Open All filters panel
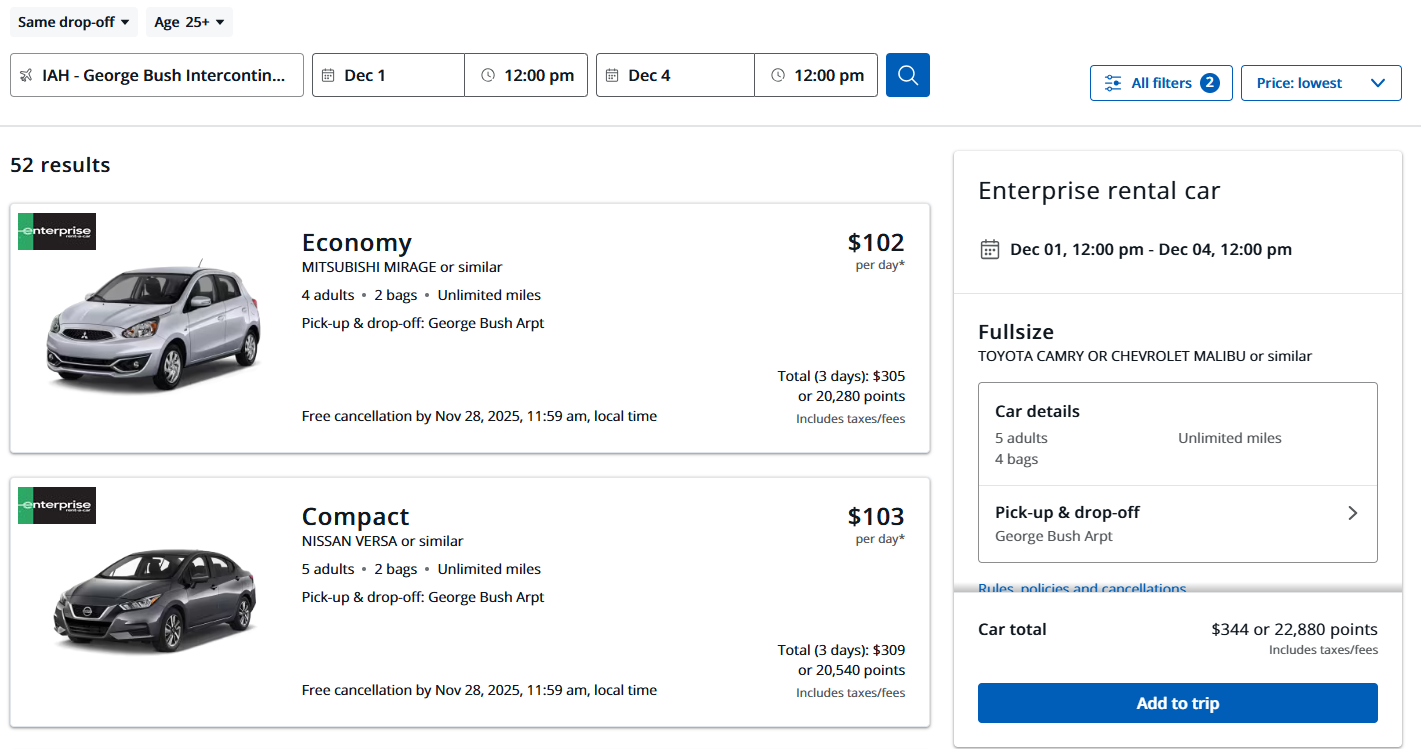This screenshot has height=749, width=1421. [1161, 83]
